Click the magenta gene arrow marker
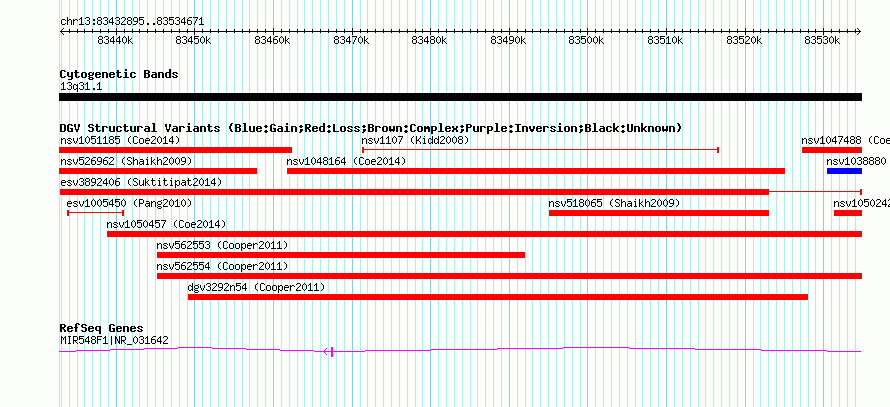The height and width of the screenshot is (407, 890). pyautogui.click(x=328, y=352)
